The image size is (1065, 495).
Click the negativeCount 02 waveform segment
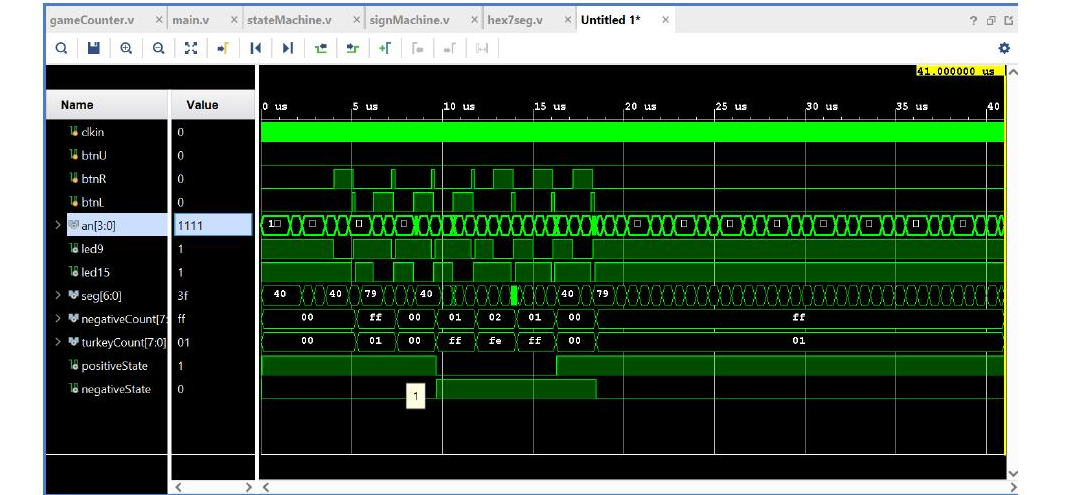pyautogui.click(x=495, y=317)
